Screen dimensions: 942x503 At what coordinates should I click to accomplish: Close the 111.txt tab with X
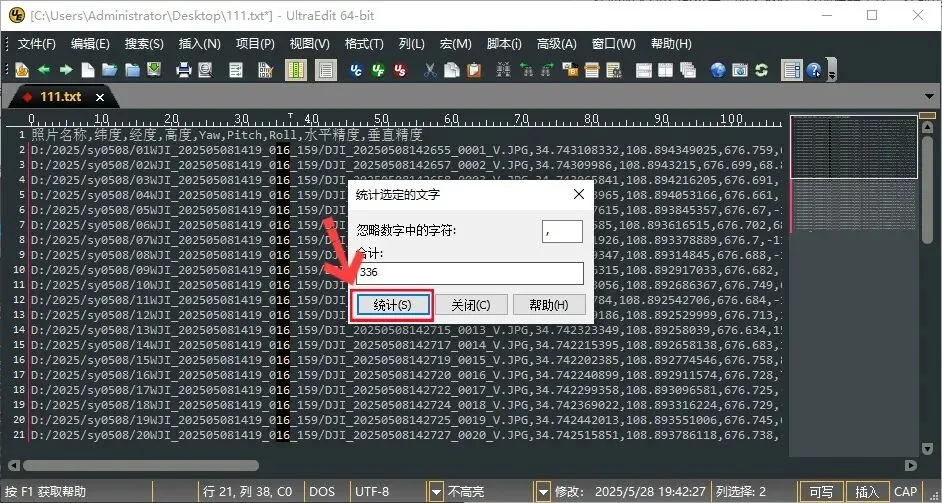(x=100, y=97)
